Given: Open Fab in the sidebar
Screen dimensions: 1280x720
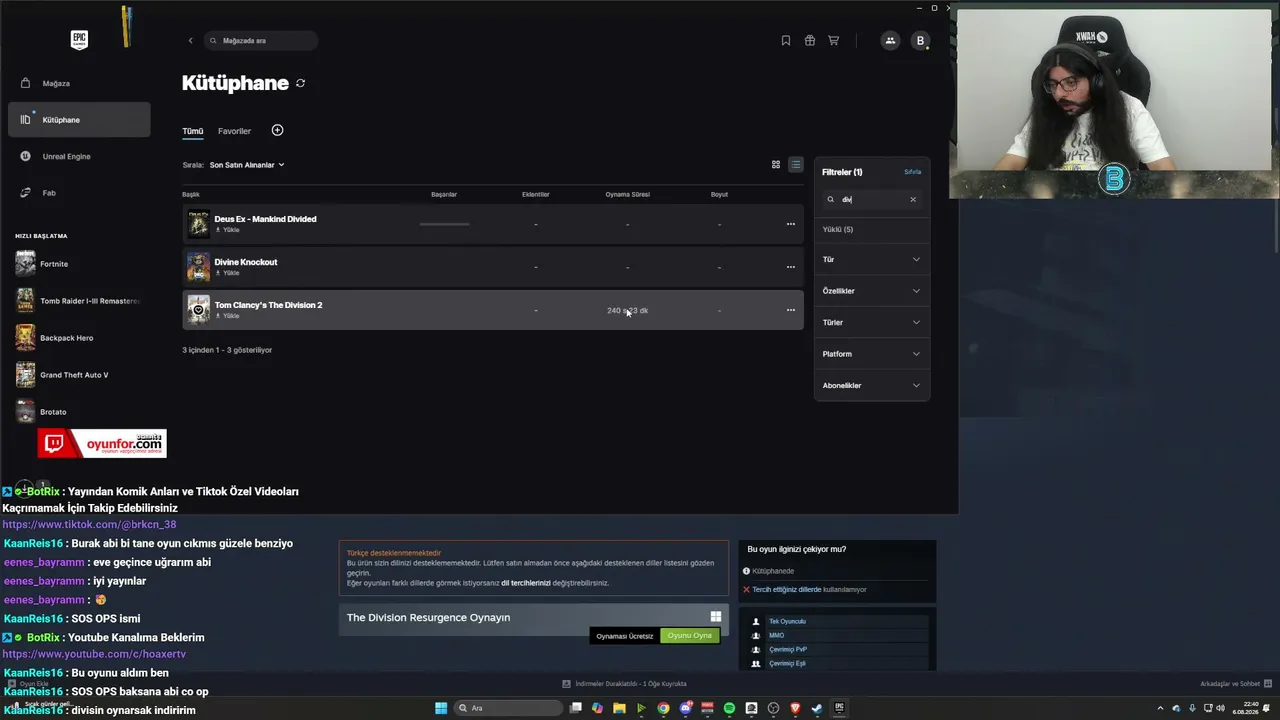Looking at the screenshot, I should coord(79,193).
